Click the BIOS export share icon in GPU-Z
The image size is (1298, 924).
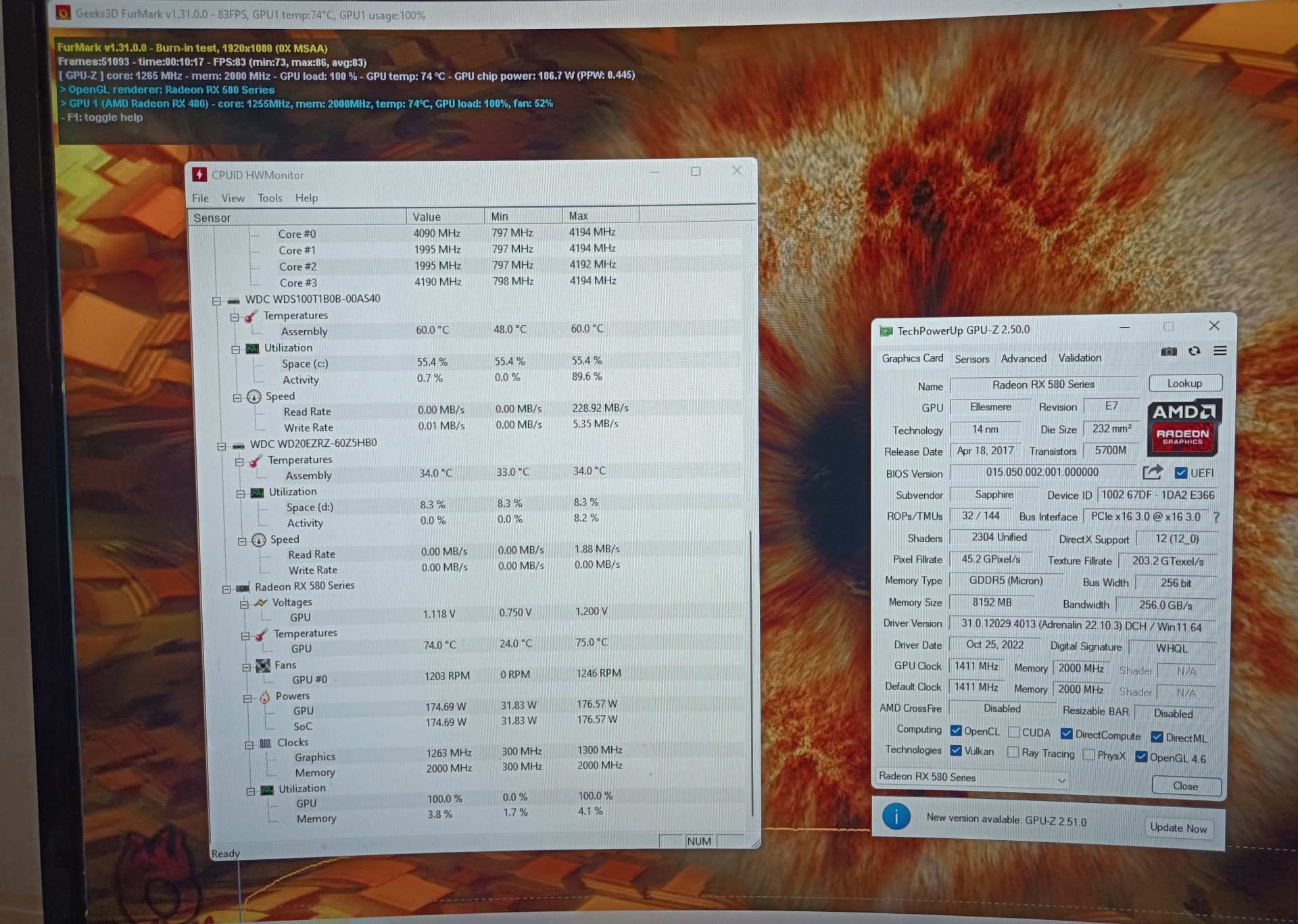pos(1153,472)
